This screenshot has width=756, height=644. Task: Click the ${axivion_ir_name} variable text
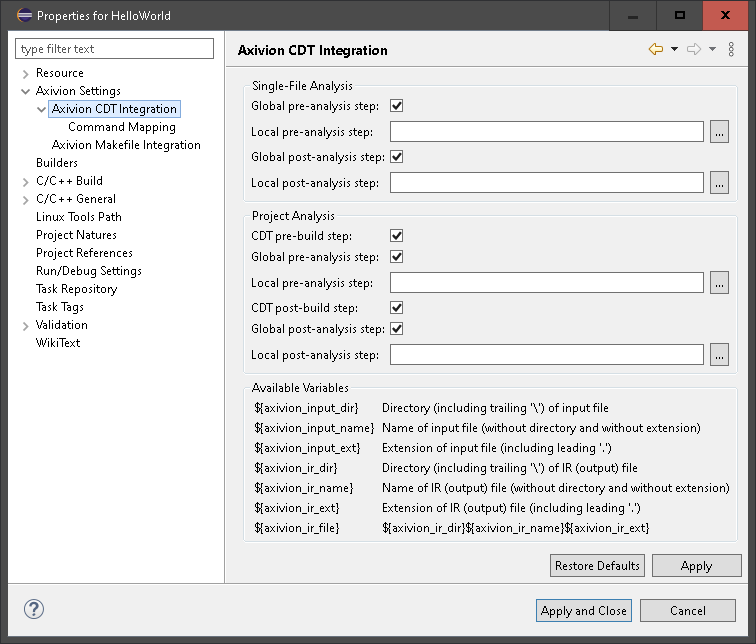tap(303, 488)
